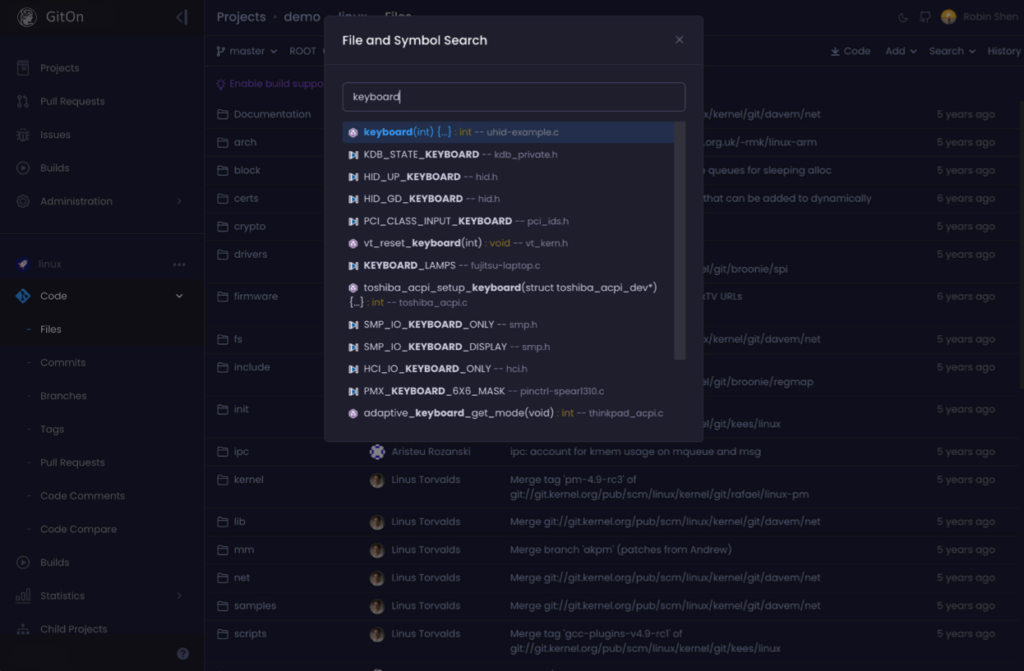Click Aristeu Rozanski author avatar
This screenshot has height=671, width=1024.
[377, 451]
